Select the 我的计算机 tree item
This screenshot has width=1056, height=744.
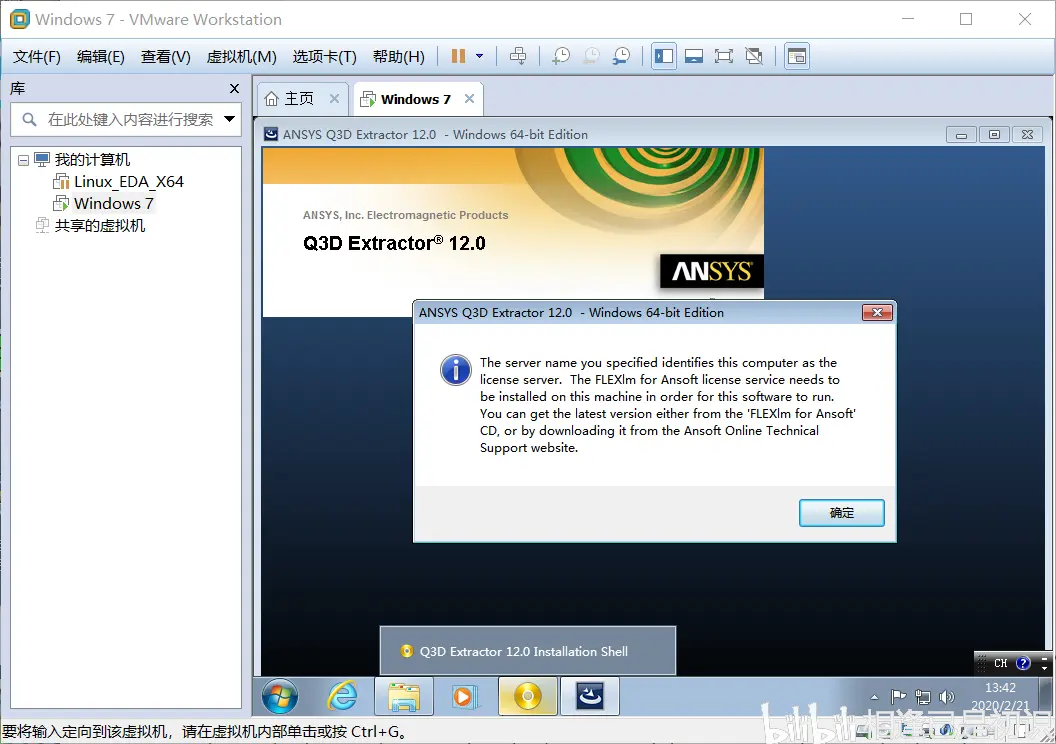click(92, 160)
